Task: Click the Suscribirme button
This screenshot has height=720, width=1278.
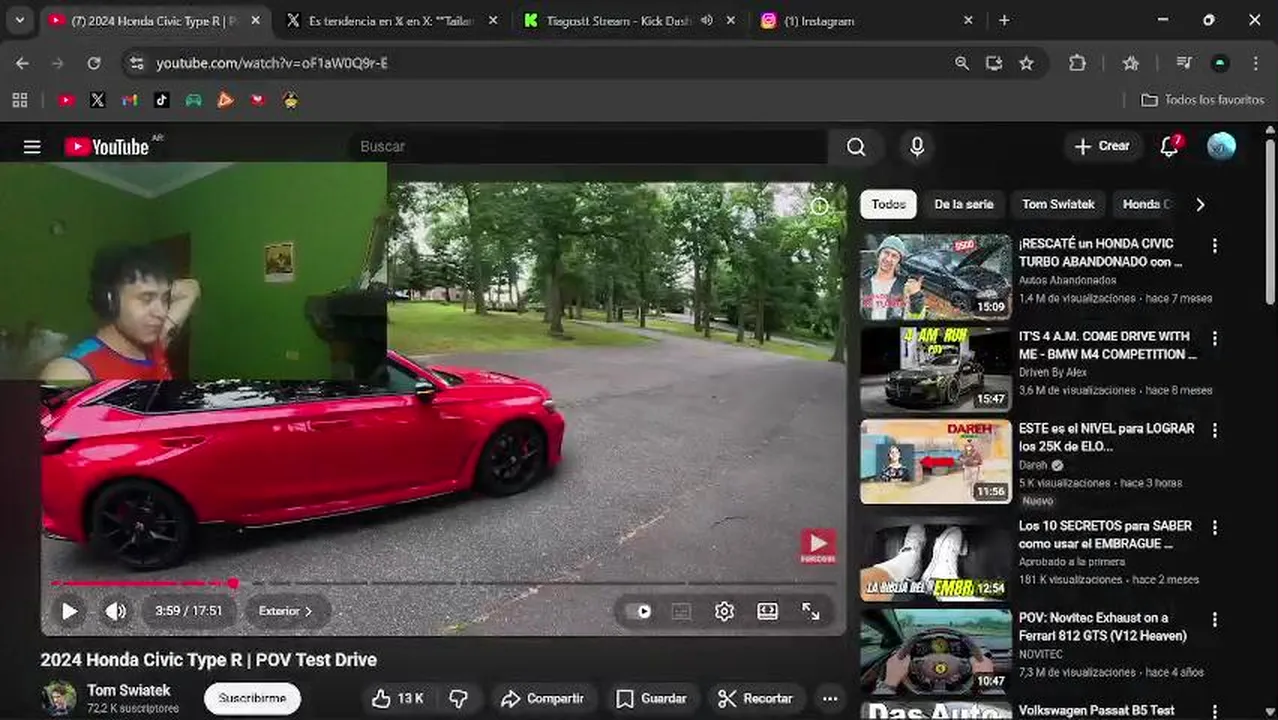Action: (252, 698)
